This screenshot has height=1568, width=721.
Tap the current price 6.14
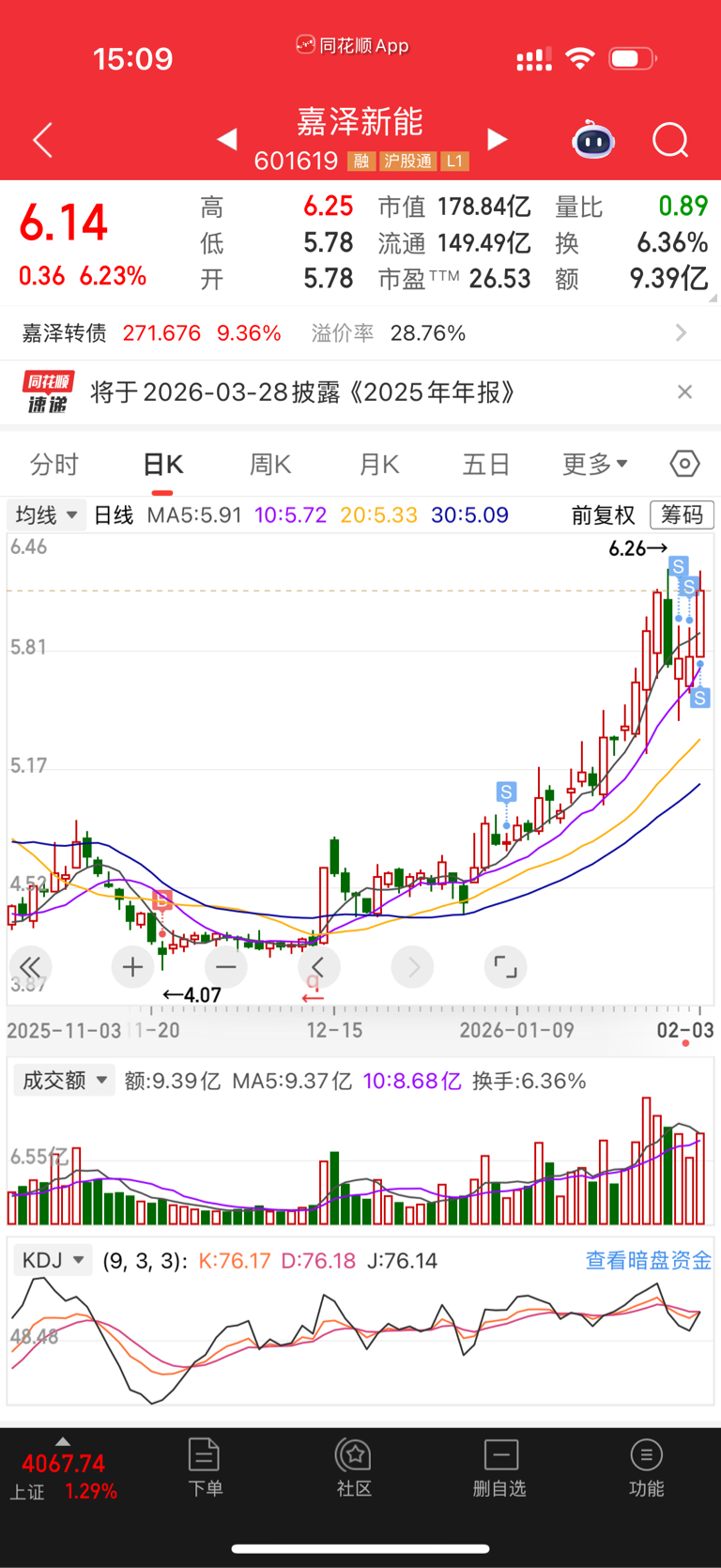64,223
